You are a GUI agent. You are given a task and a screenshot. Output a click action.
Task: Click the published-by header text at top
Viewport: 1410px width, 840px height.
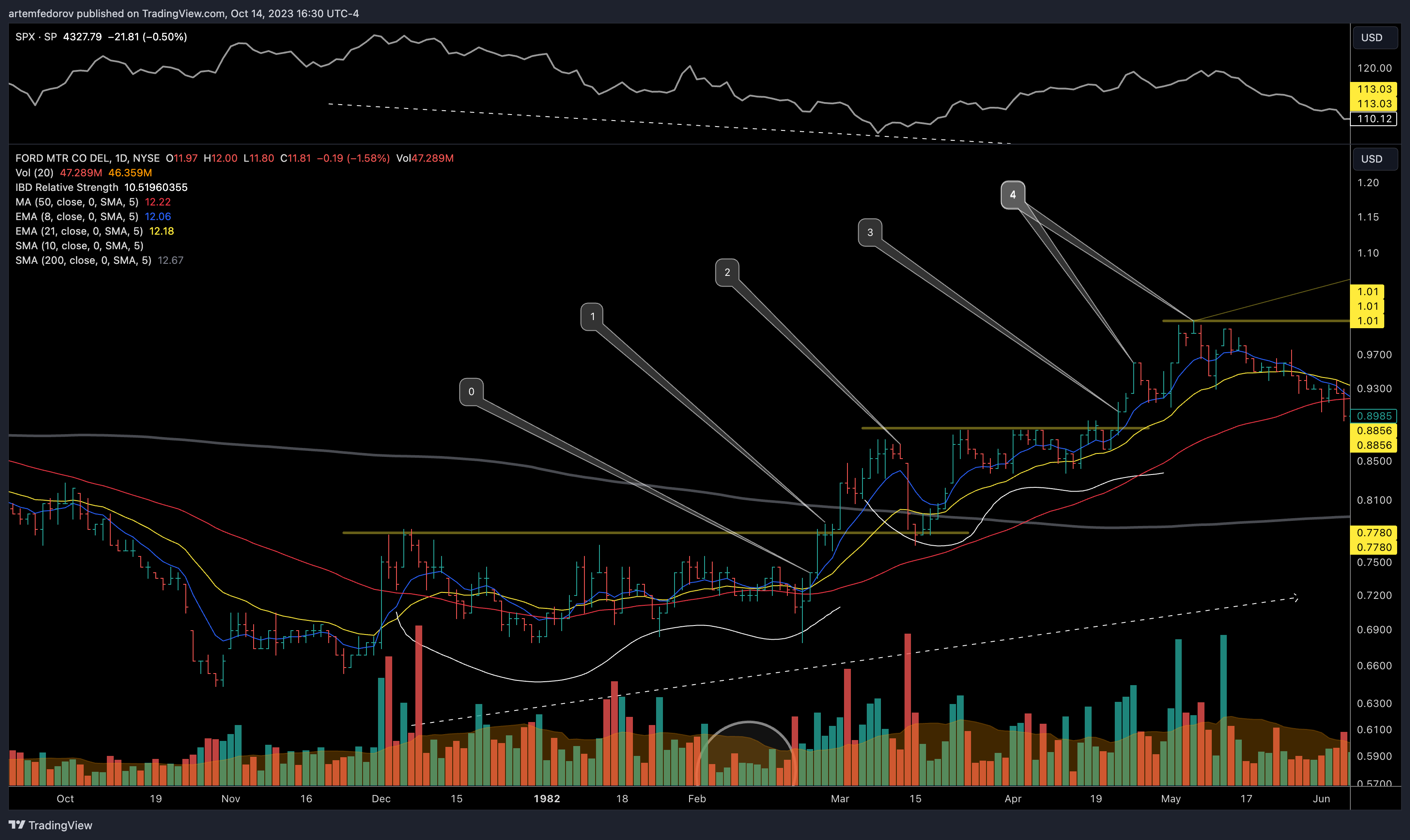(183, 14)
